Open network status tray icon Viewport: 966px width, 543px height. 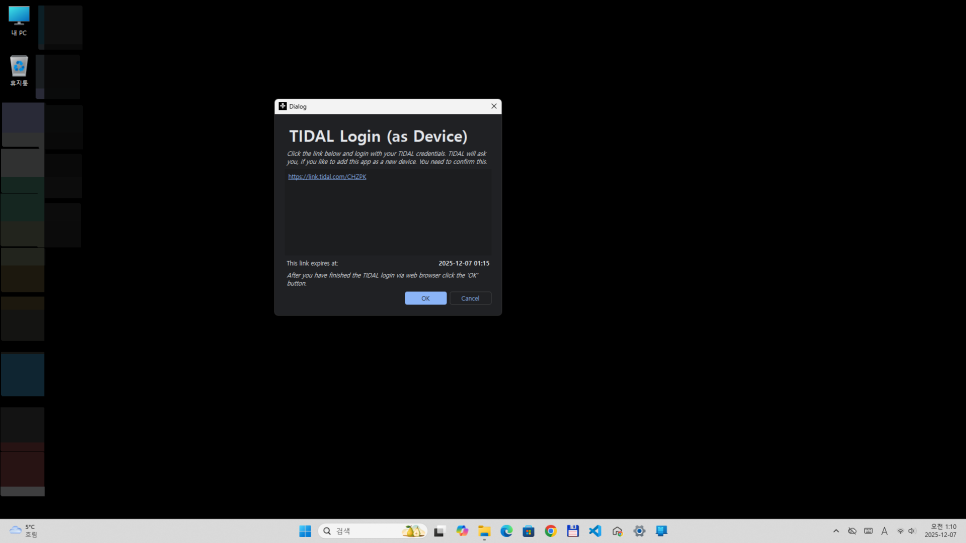[900, 531]
